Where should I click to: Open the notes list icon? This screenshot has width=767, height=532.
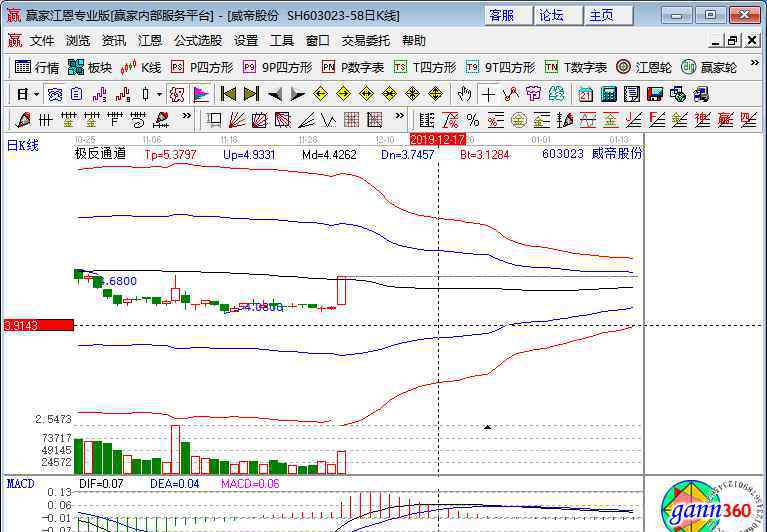pos(632,94)
